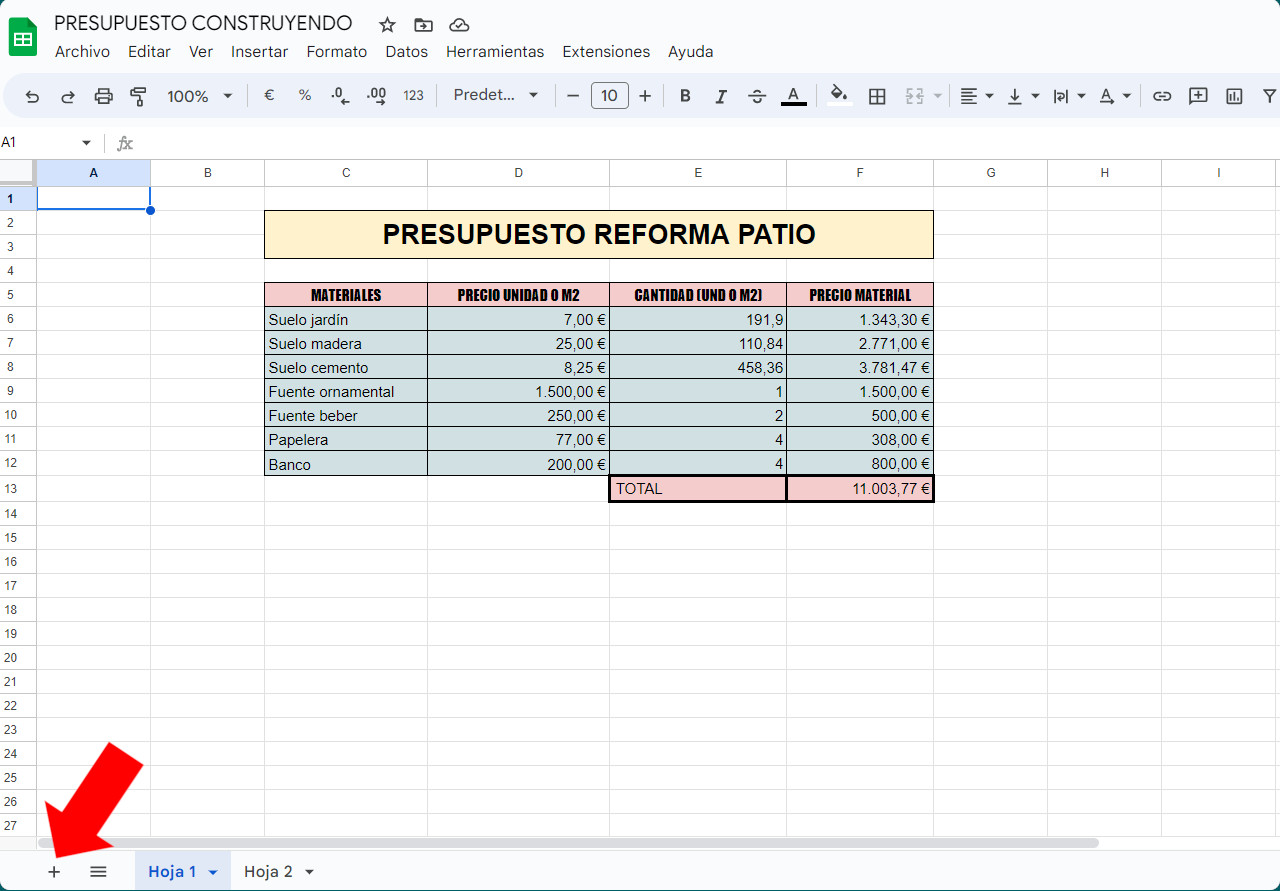Screen dimensions: 1280x891
Task: Toggle bold formatting
Action: coord(685,96)
